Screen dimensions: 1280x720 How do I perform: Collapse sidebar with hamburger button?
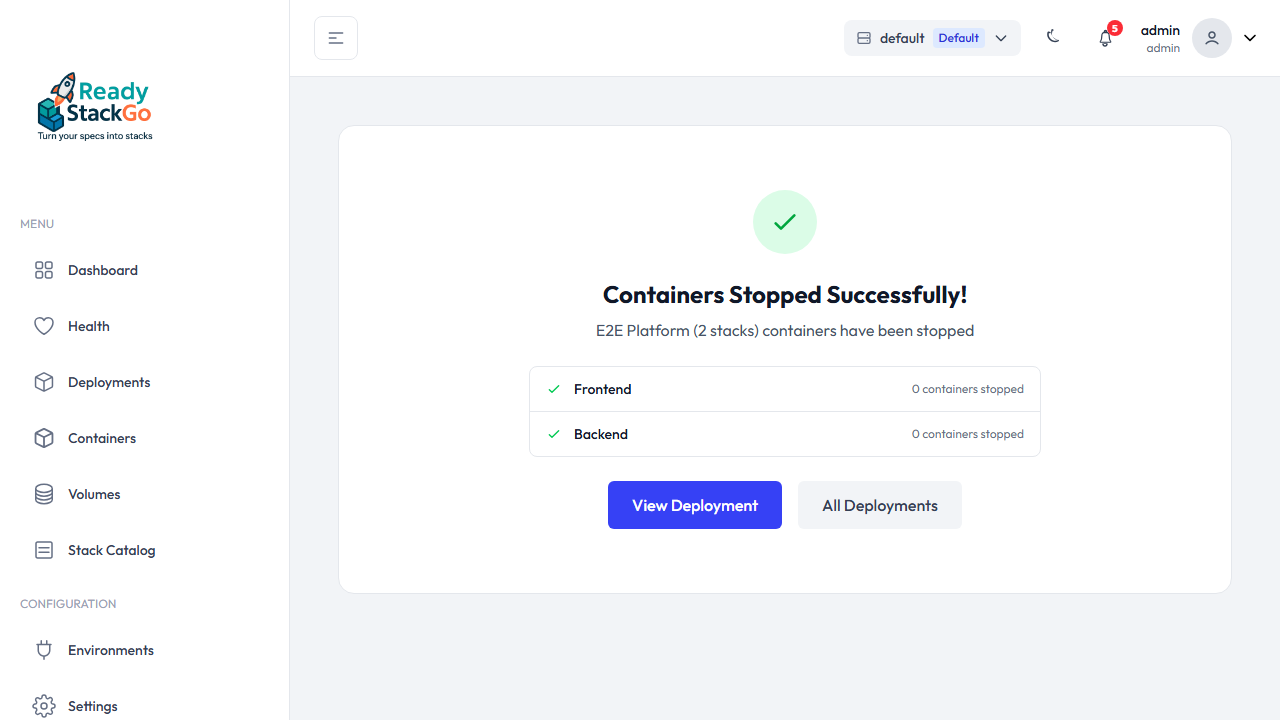pos(336,38)
